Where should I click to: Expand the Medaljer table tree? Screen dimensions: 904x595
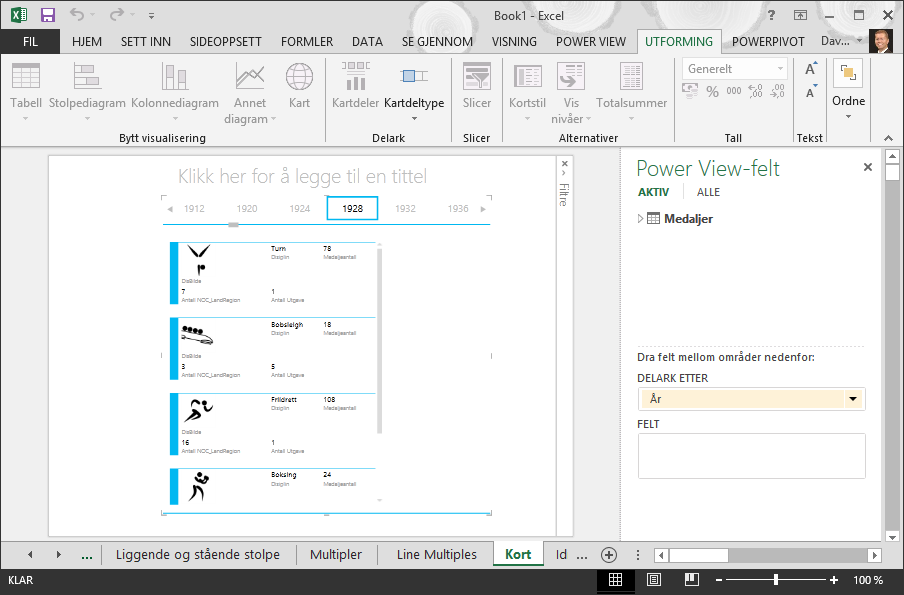coord(640,219)
